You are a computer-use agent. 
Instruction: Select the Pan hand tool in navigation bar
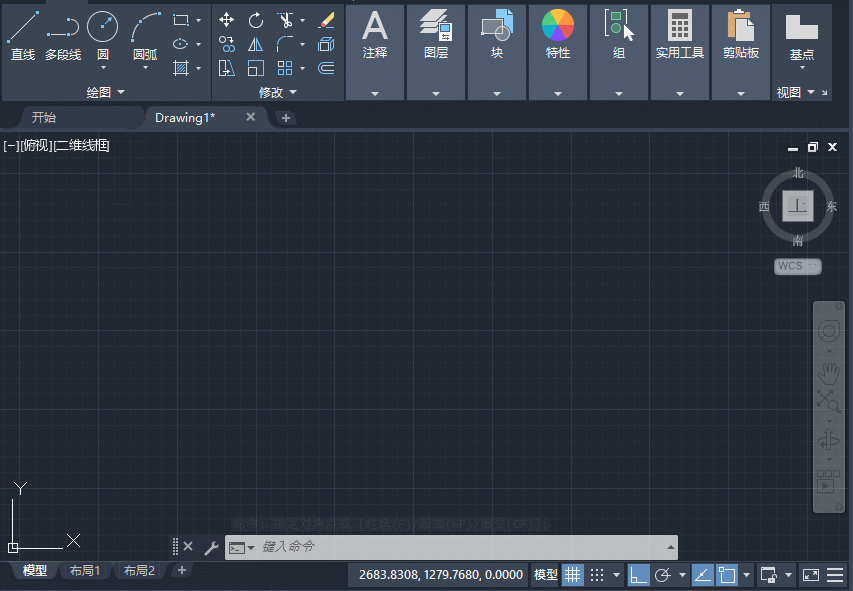(x=829, y=374)
